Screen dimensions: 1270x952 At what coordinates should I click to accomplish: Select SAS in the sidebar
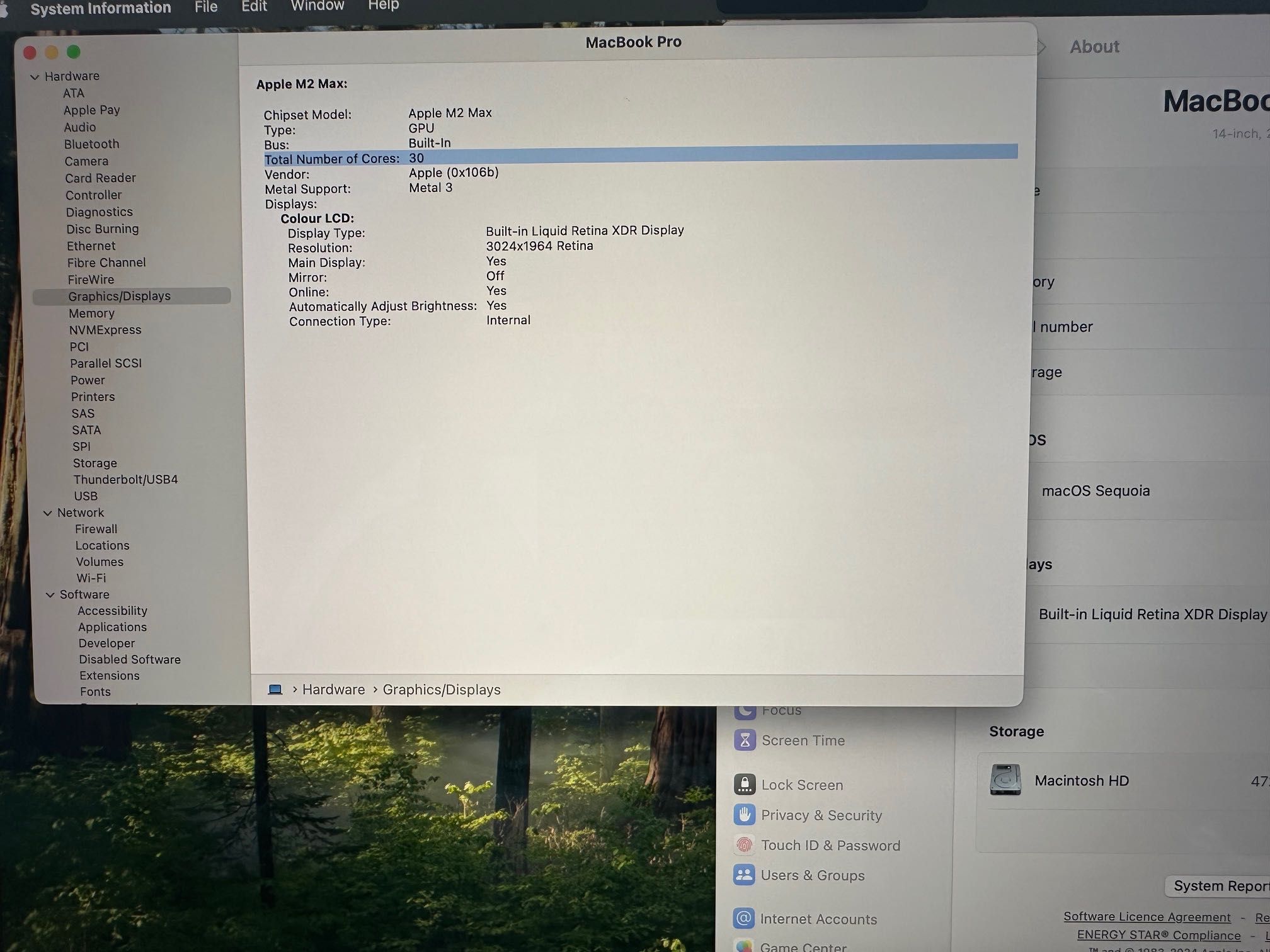coord(83,414)
